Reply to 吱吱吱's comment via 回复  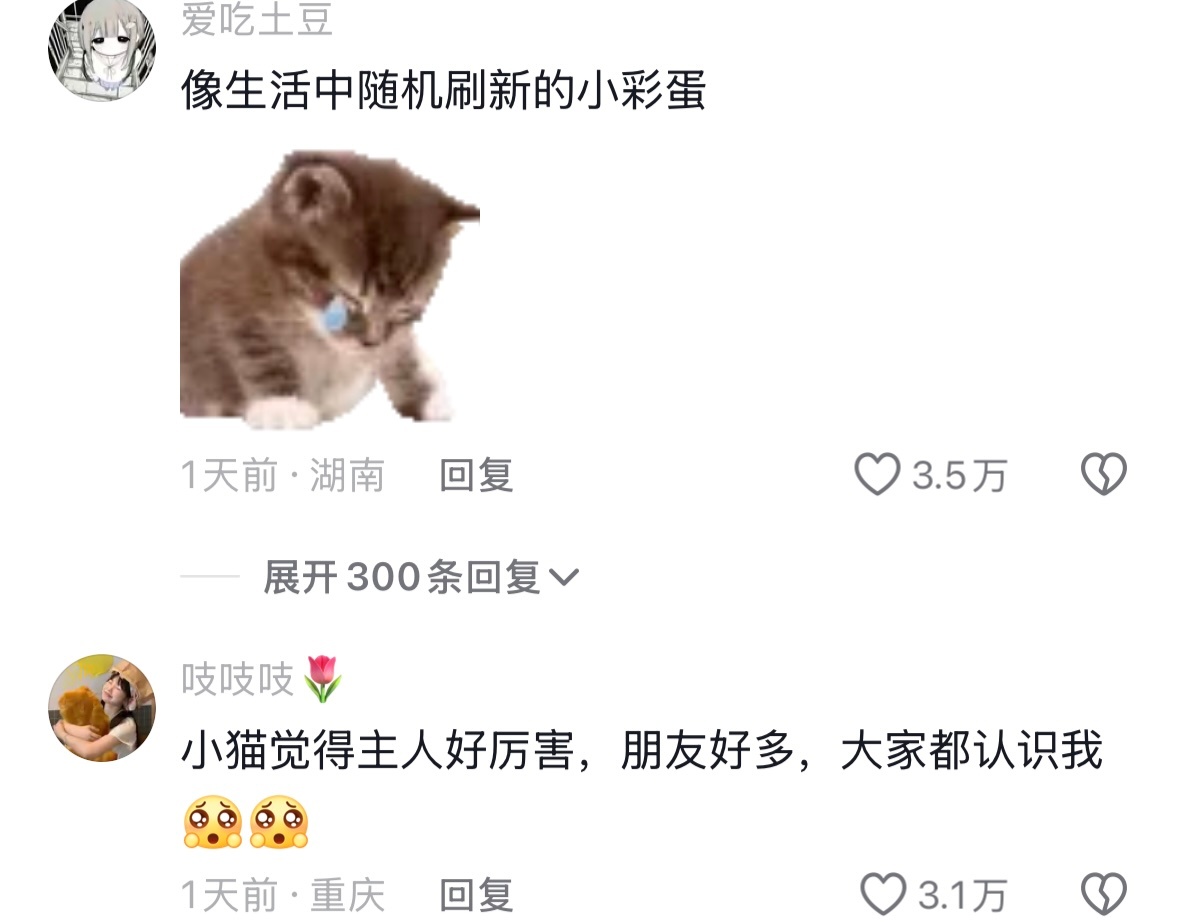pyautogui.click(x=476, y=895)
